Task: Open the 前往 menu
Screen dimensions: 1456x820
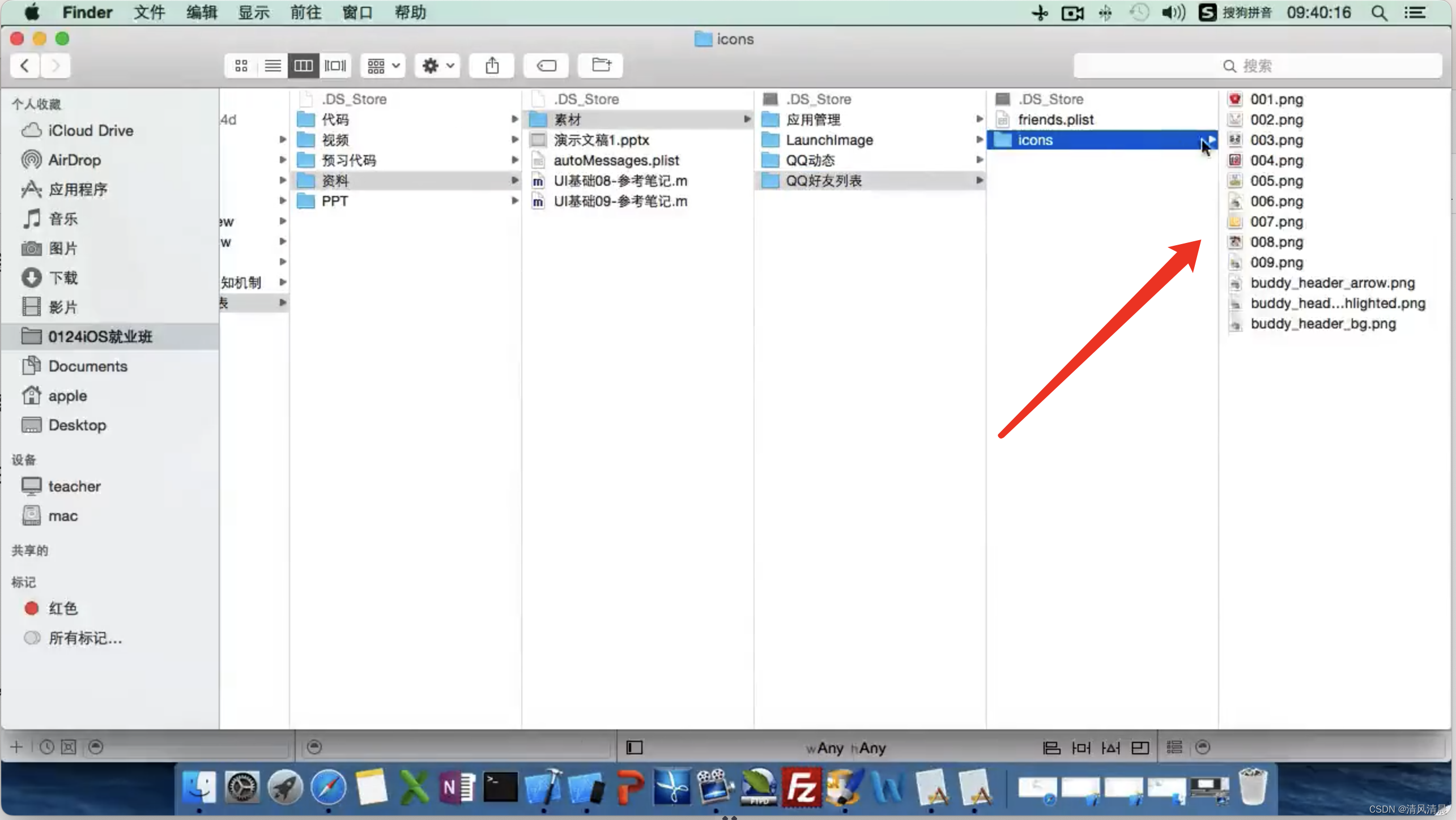Action: coord(306,12)
